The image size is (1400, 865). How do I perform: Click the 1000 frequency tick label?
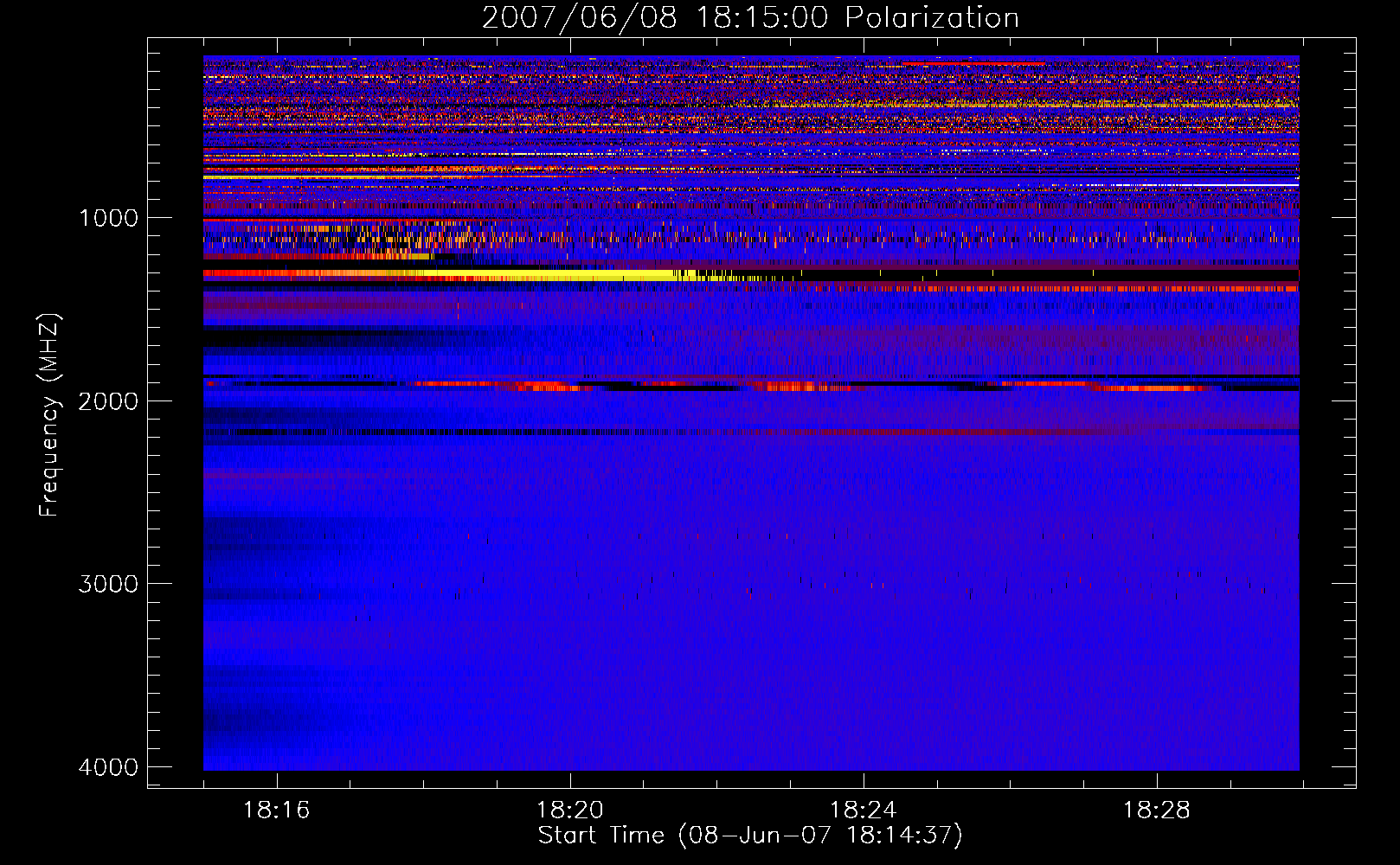108,218
